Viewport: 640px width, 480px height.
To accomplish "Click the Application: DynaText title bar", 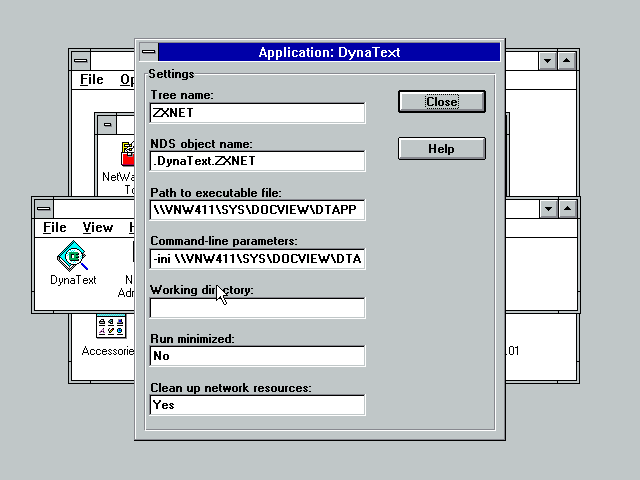I will pos(329,52).
